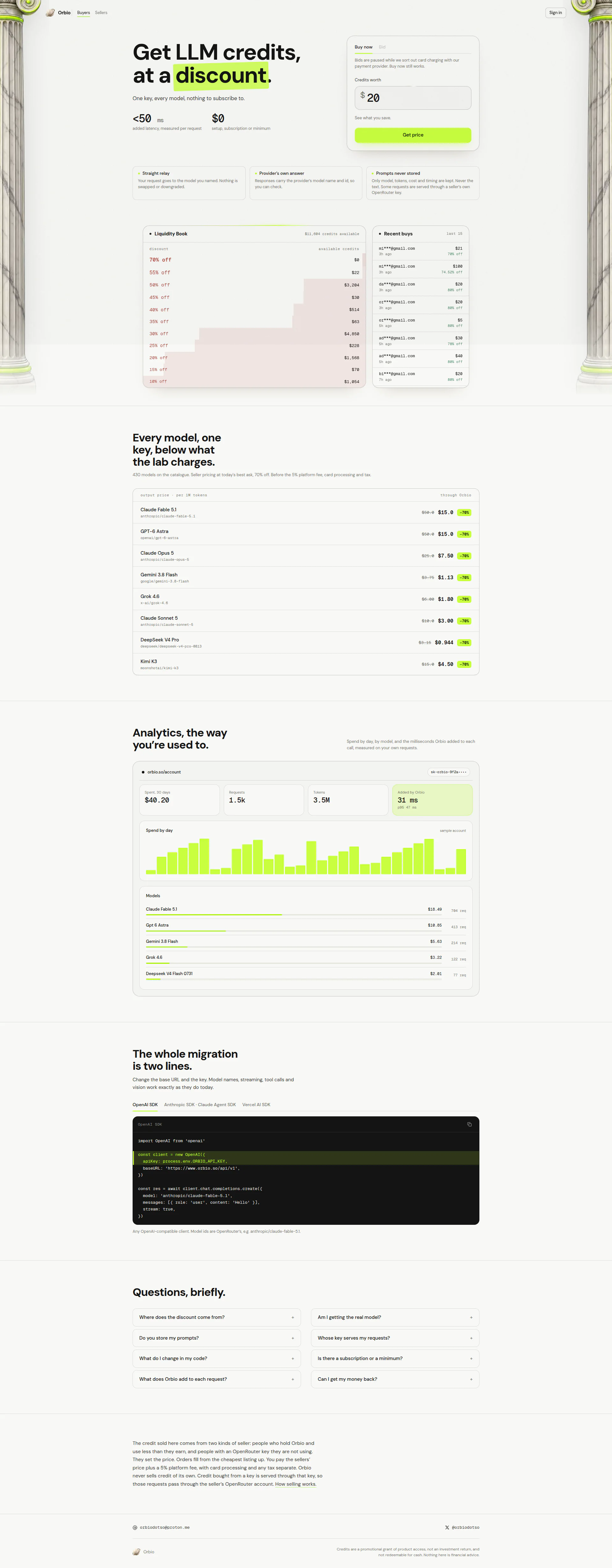Image resolution: width=612 pixels, height=1568 pixels.
Task: Select the Vercel AI SDK tab
Action: [256, 1104]
